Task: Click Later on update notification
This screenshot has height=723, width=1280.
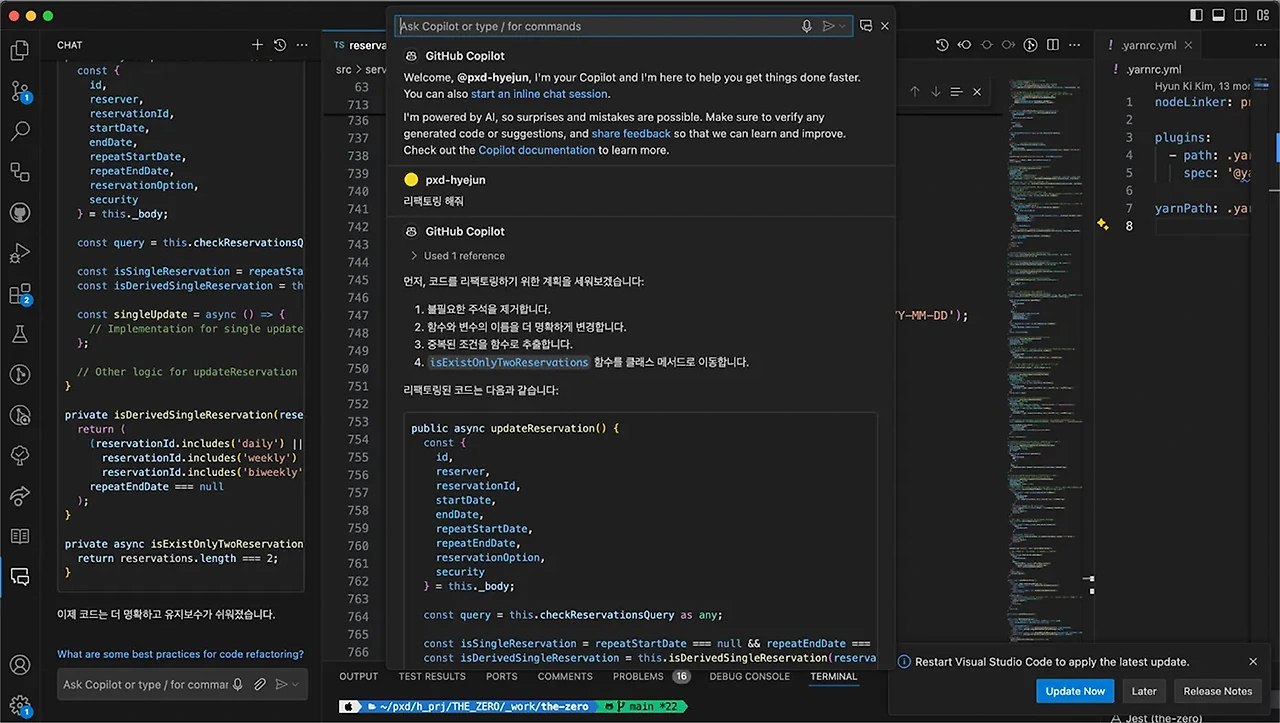Action: click(x=1144, y=691)
